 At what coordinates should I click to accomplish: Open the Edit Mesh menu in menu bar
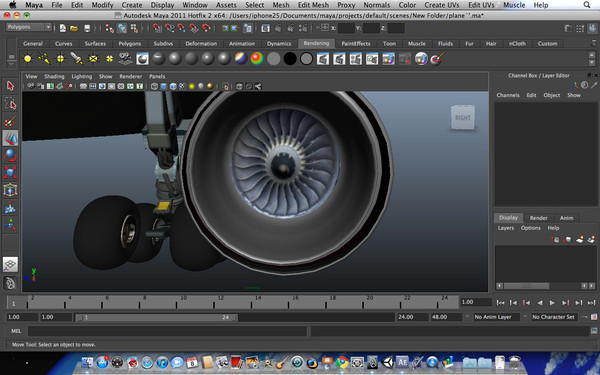coord(313,5)
